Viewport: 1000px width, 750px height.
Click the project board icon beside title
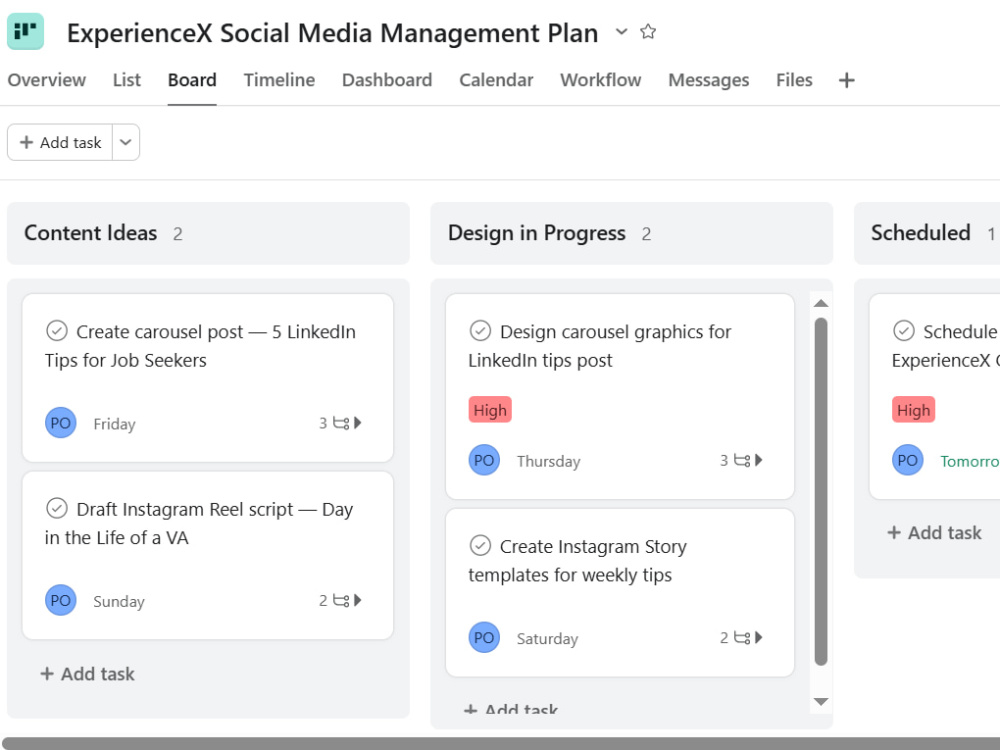tap(26, 31)
